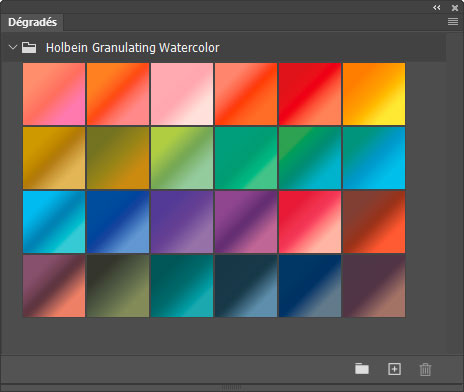Pick the lime-to-sage green gradient swatch
Image resolution: width=464 pixels, height=392 pixels.
tap(182, 158)
